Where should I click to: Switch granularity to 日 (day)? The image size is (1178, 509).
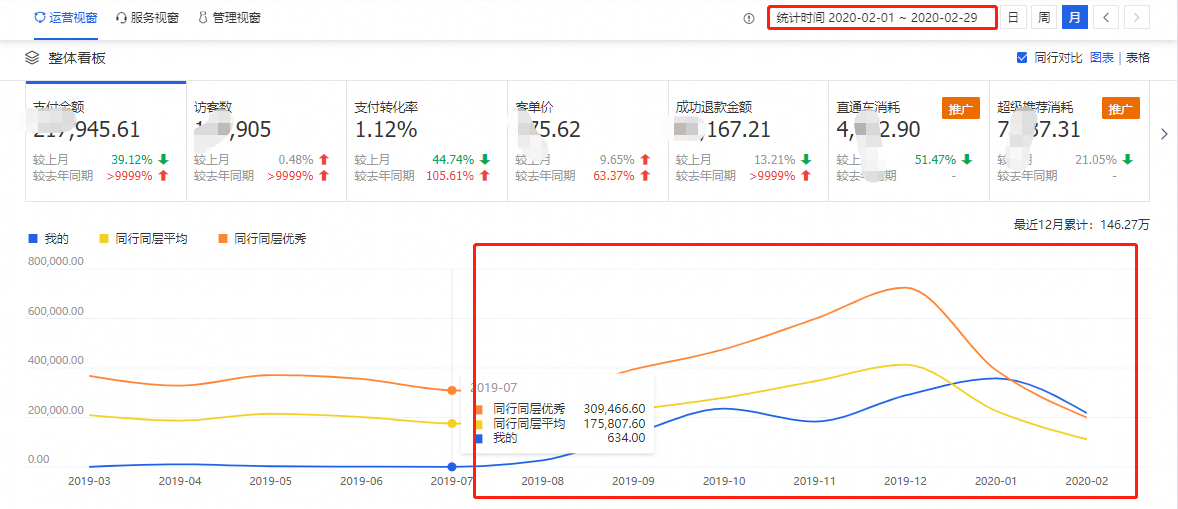(x=1013, y=17)
